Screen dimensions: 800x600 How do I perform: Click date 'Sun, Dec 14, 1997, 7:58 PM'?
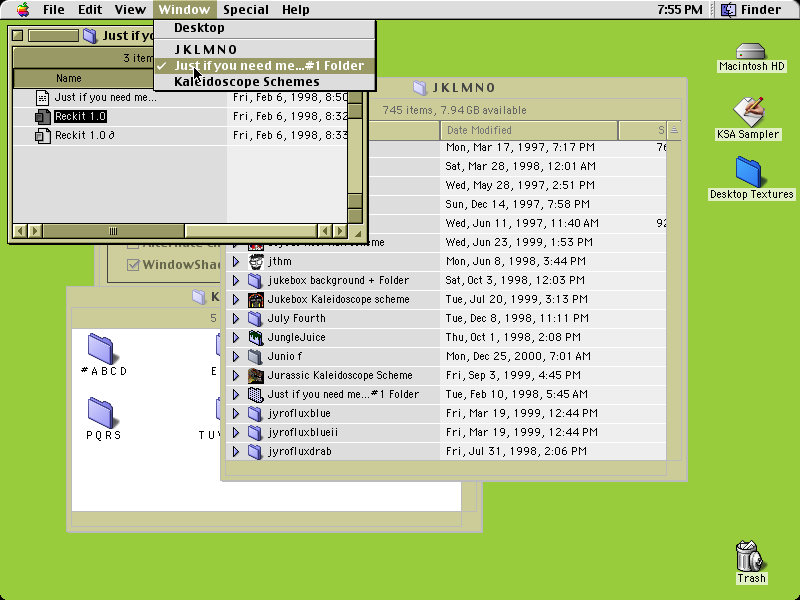click(517, 204)
